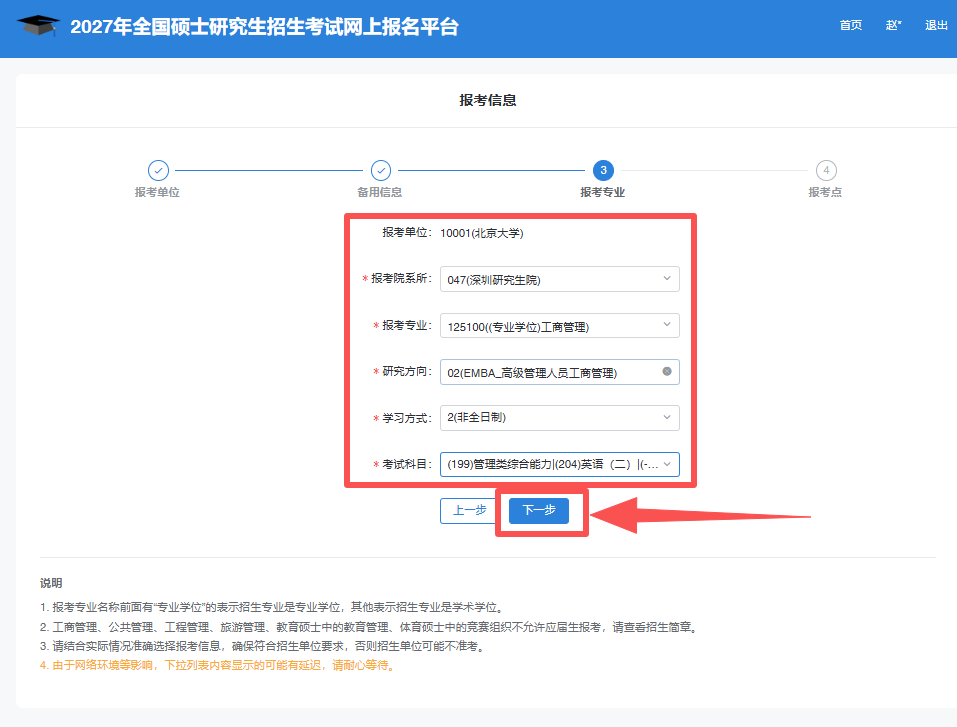Viewport: 957px width, 727px height.
Task: Click the graduation cap logo icon
Action: [38, 26]
